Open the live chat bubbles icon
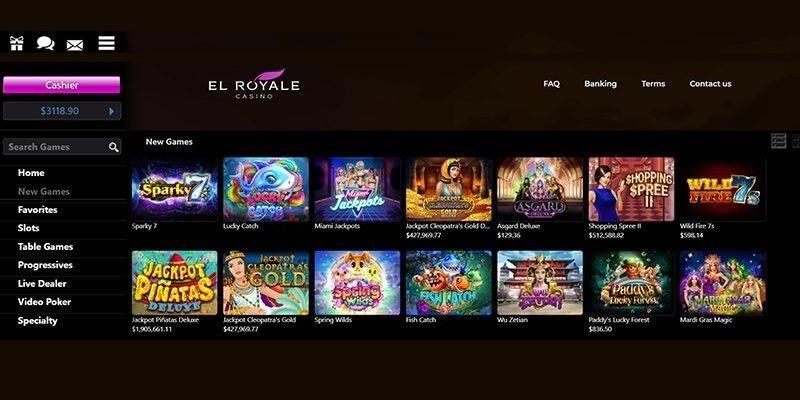The width and height of the screenshot is (800, 400). [45, 43]
